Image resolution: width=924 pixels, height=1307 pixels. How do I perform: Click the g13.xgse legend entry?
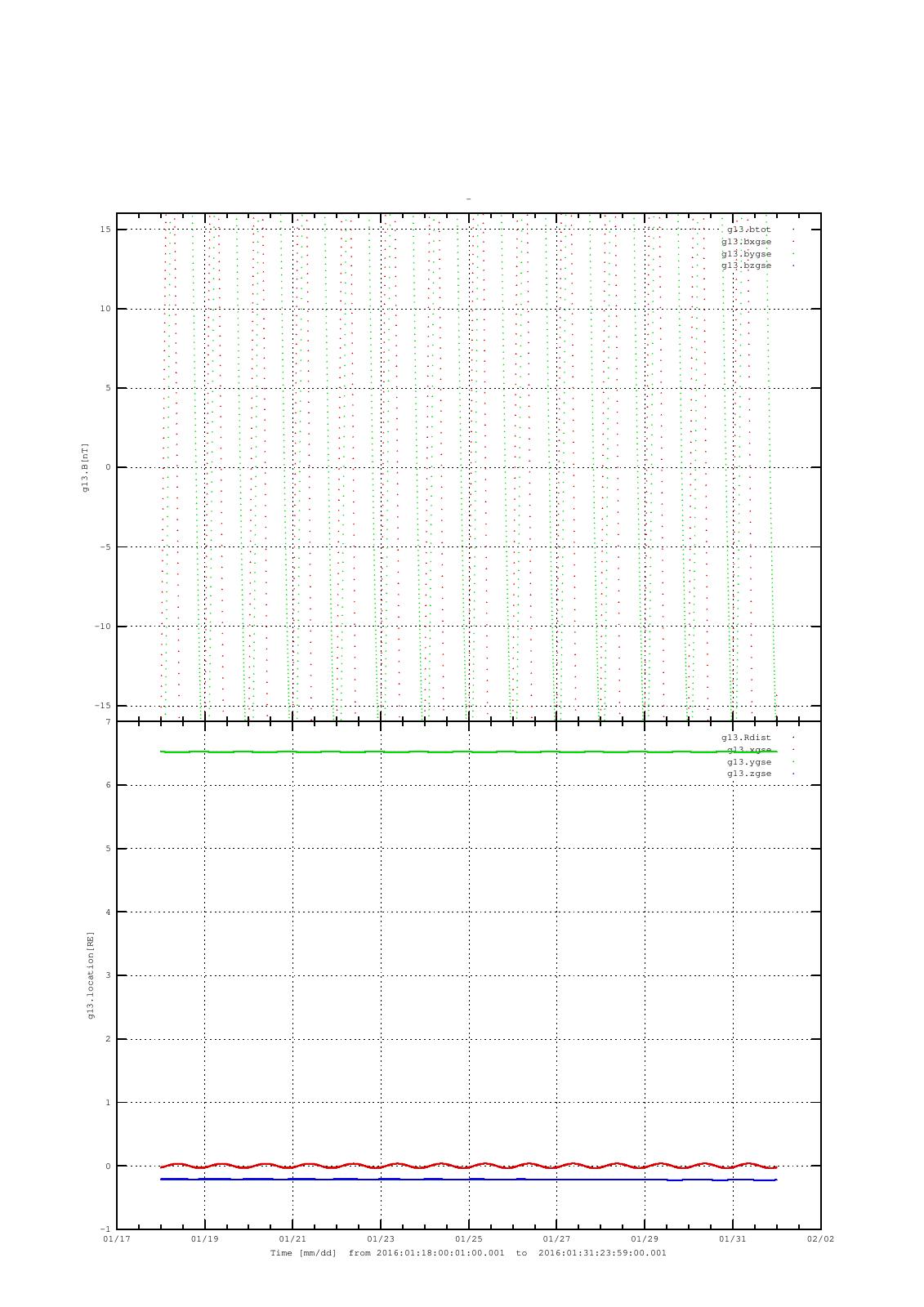pyautogui.click(x=748, y=750)
